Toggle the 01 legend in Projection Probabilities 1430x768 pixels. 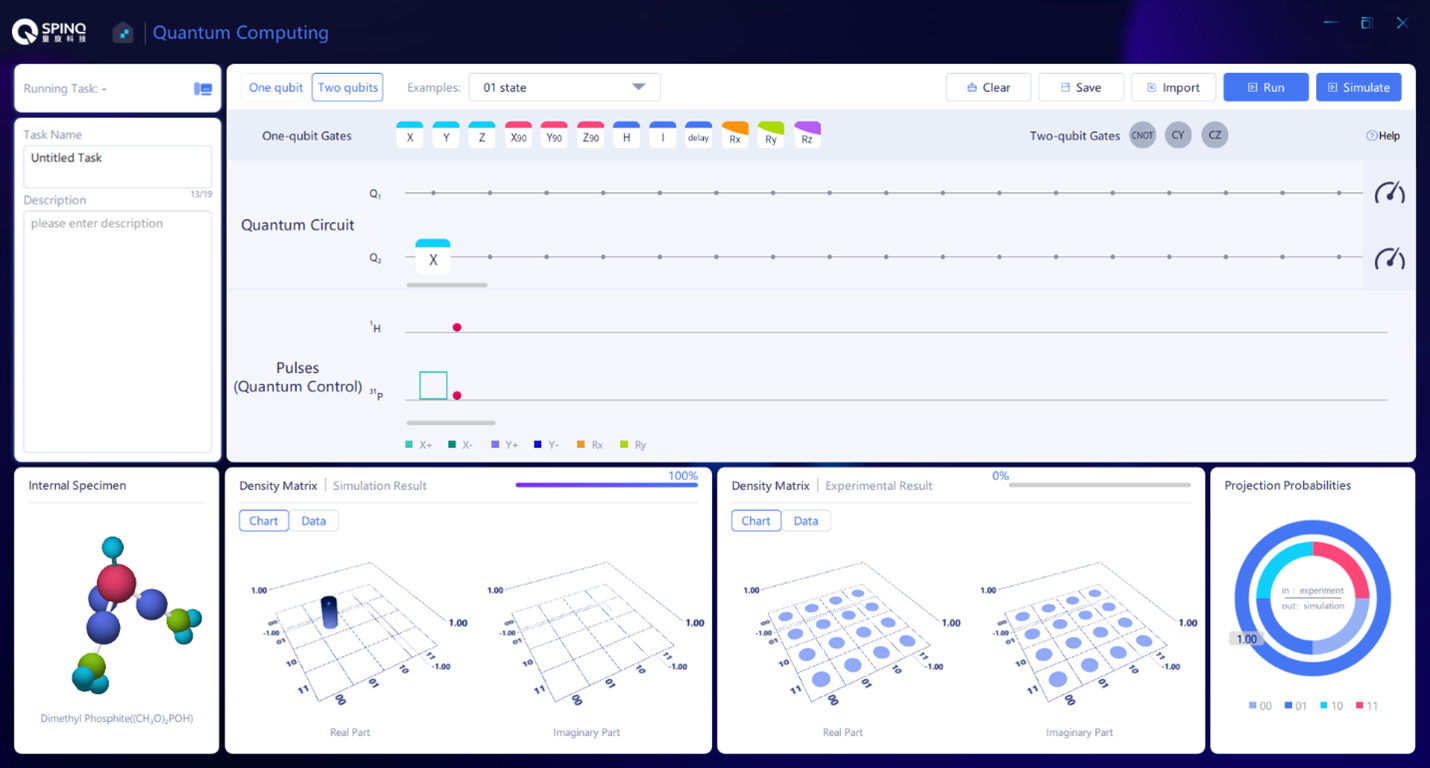click(x=1296, y=706)
